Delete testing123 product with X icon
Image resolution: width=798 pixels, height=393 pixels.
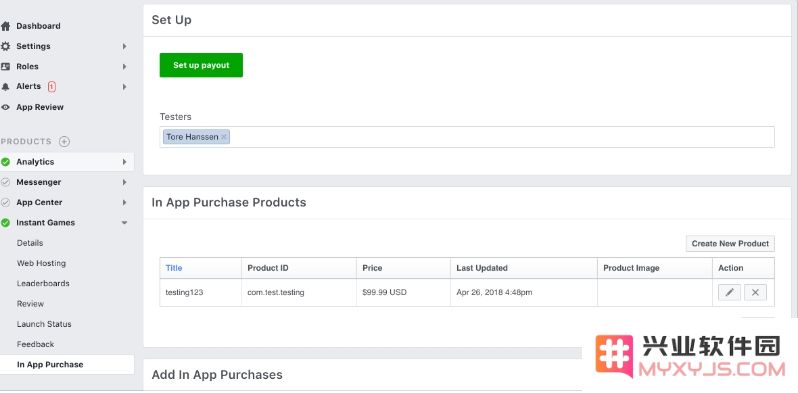click(755, 292)
